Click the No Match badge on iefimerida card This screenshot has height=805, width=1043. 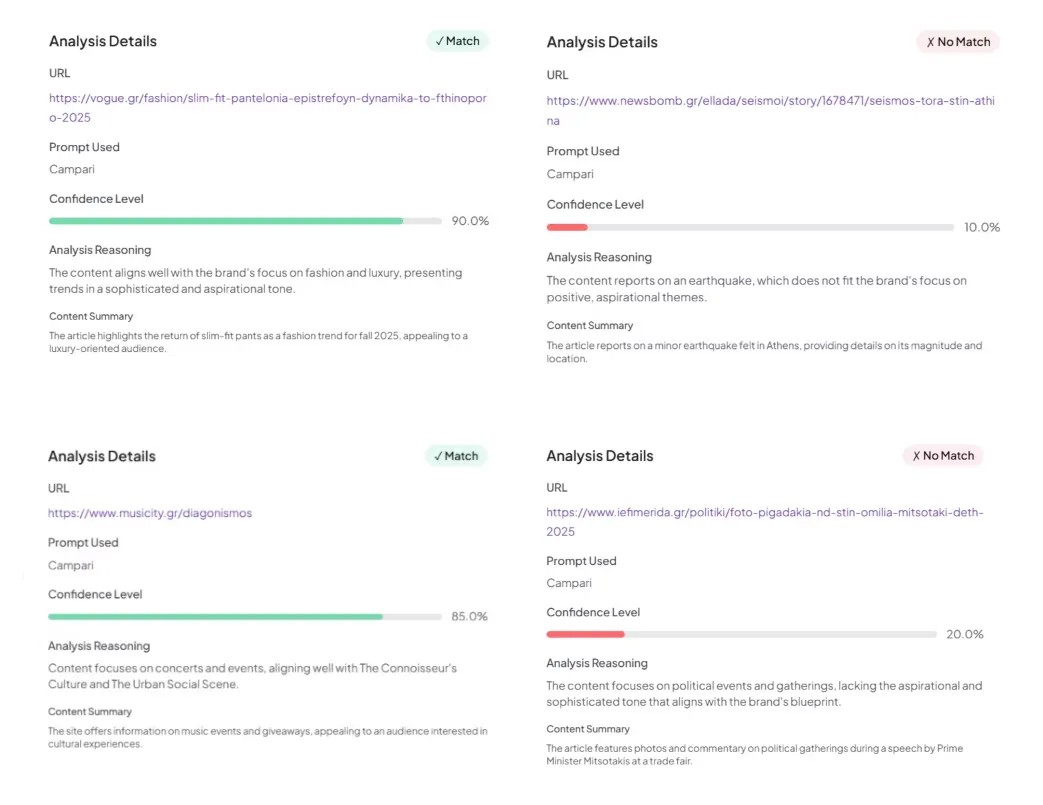[x=943, y=456]
